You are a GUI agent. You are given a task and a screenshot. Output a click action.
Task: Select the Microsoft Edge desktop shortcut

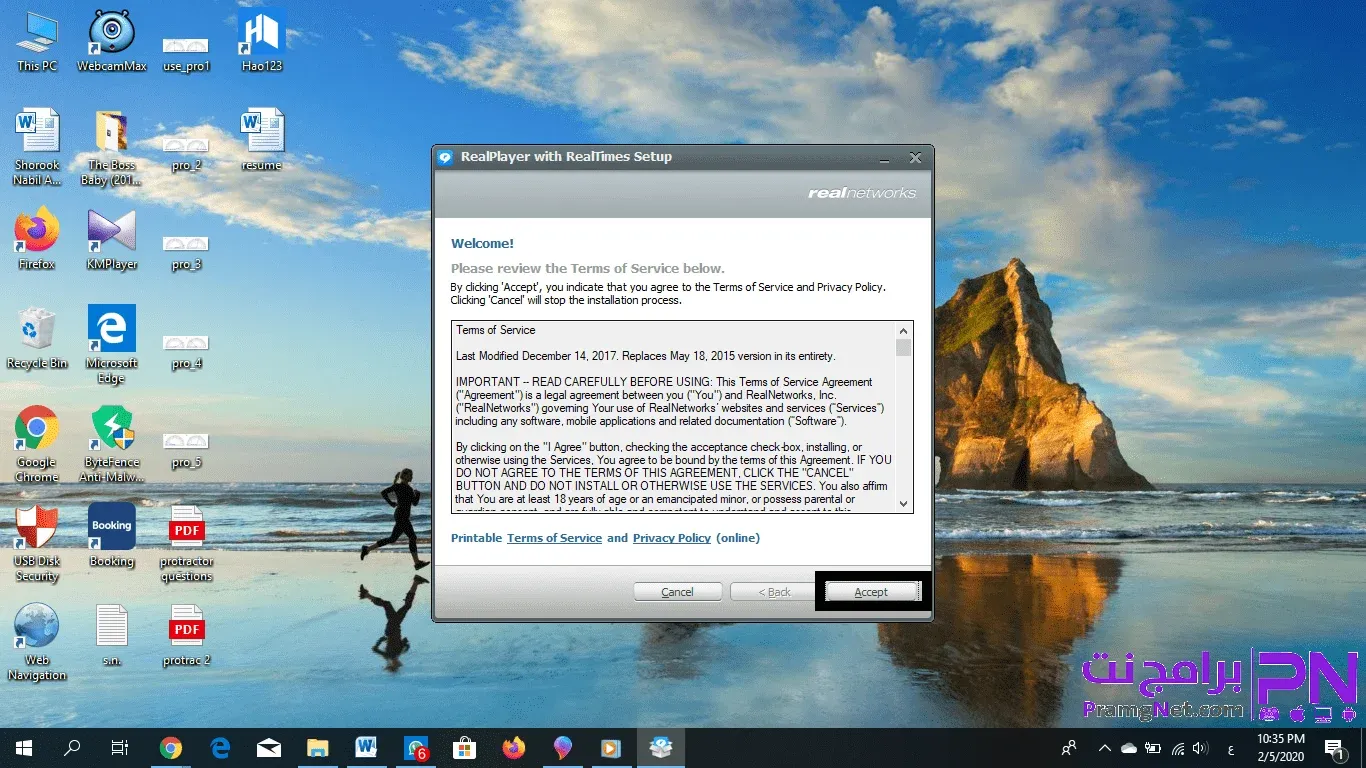coord(112,345)
